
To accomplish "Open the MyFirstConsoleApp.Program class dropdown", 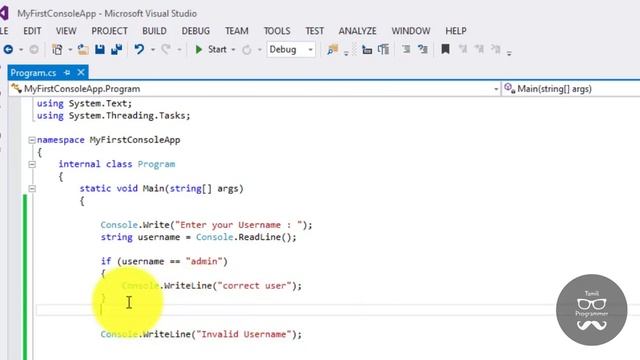I will (x=254, y=89).
